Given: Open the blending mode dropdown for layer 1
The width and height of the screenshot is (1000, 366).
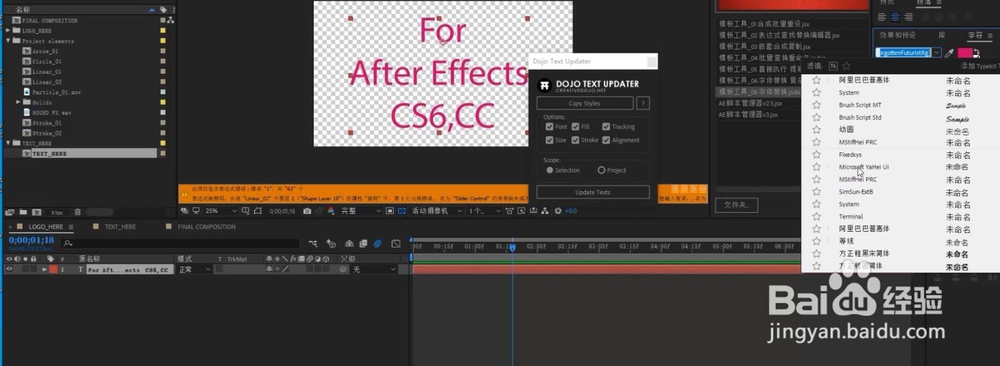Looking at the screenshot, I should [195, 270].
